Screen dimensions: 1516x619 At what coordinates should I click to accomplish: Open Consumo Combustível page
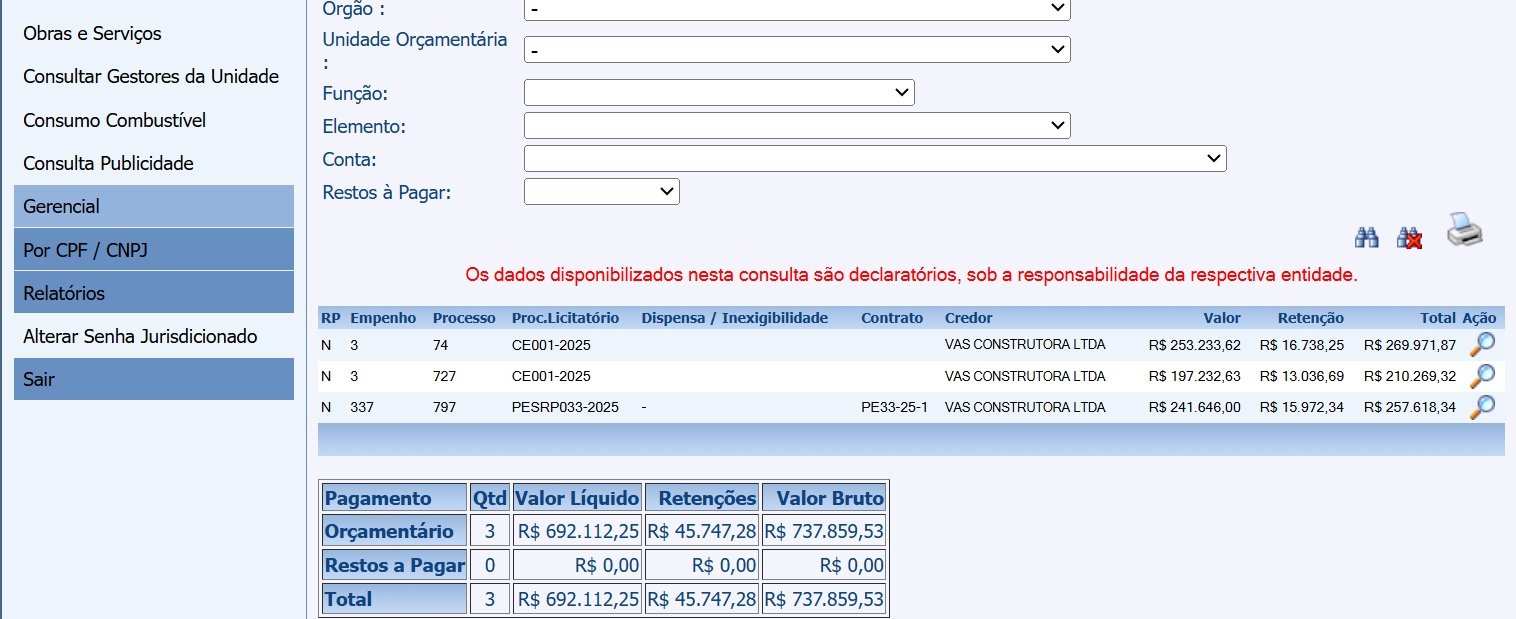point(114,120)
